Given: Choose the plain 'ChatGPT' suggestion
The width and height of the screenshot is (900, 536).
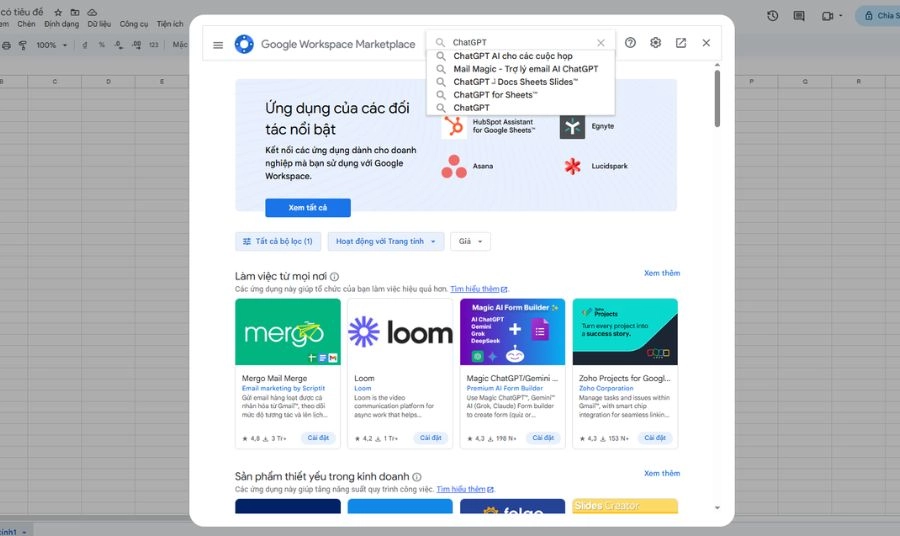Looking at the screenshot, I should (x=521, y=107).
